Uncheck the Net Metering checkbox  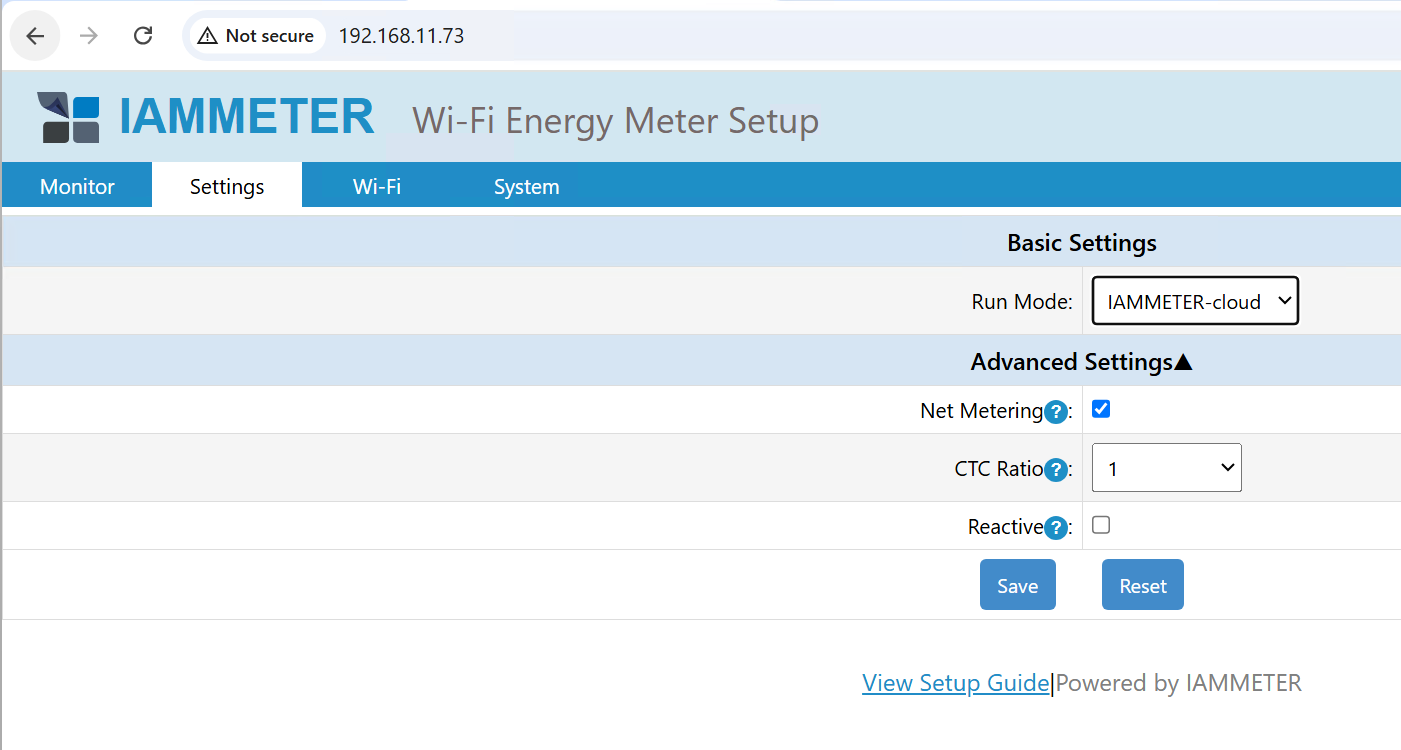[1101, 409]
